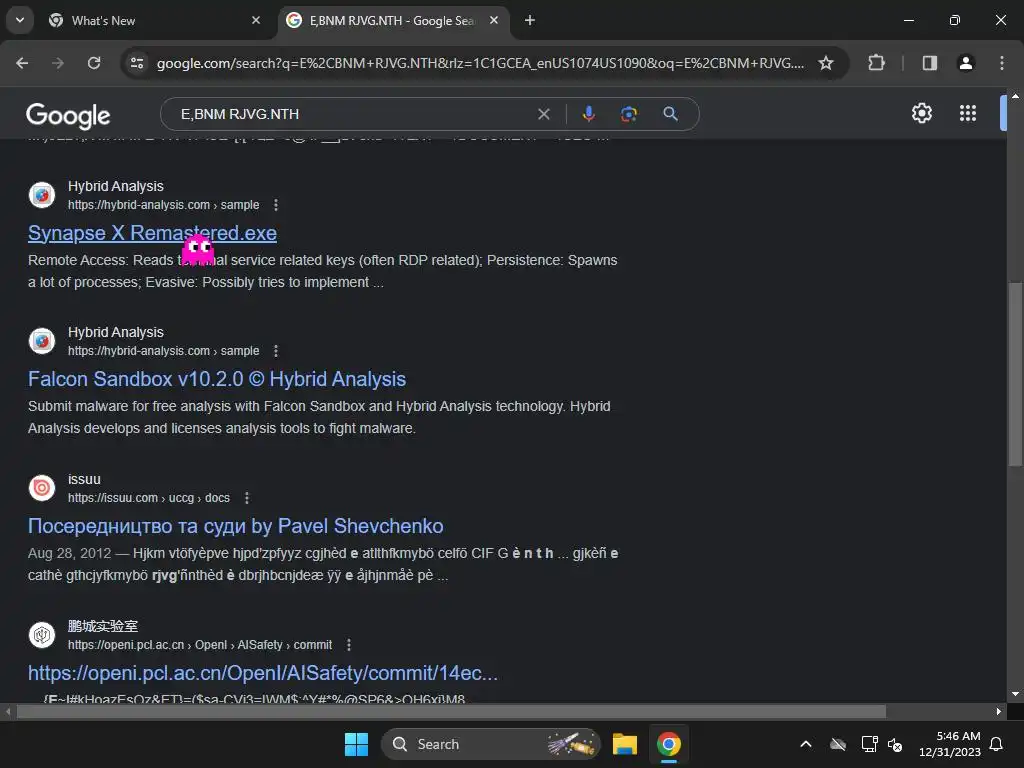The width and height of the screenshot is (1024, 768).
Task: Close the Google Search tab
Action: (x=494, y=20)
